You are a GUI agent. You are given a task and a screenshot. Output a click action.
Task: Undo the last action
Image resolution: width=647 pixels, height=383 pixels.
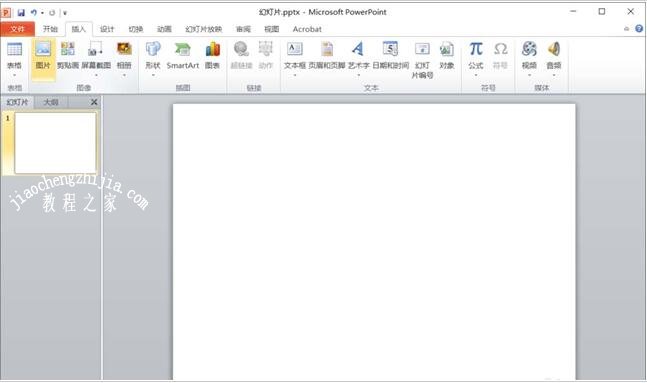34,12
